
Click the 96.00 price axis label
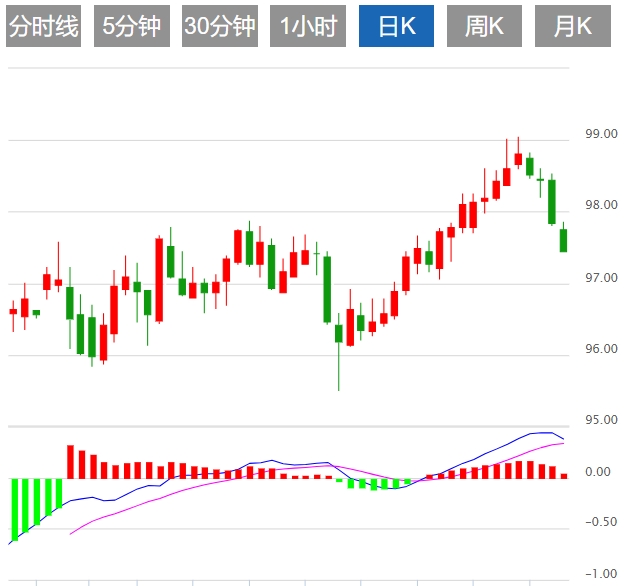coord(601,348)
